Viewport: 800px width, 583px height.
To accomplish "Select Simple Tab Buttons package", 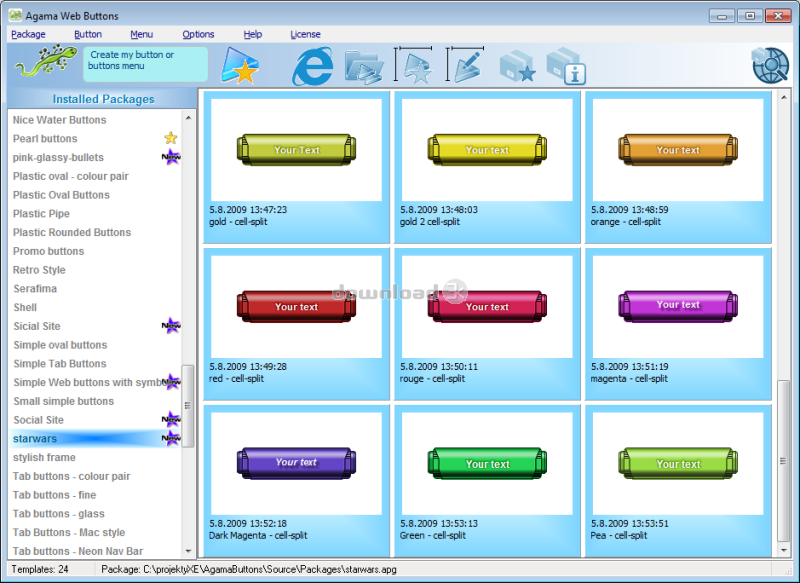I will 95,364.
